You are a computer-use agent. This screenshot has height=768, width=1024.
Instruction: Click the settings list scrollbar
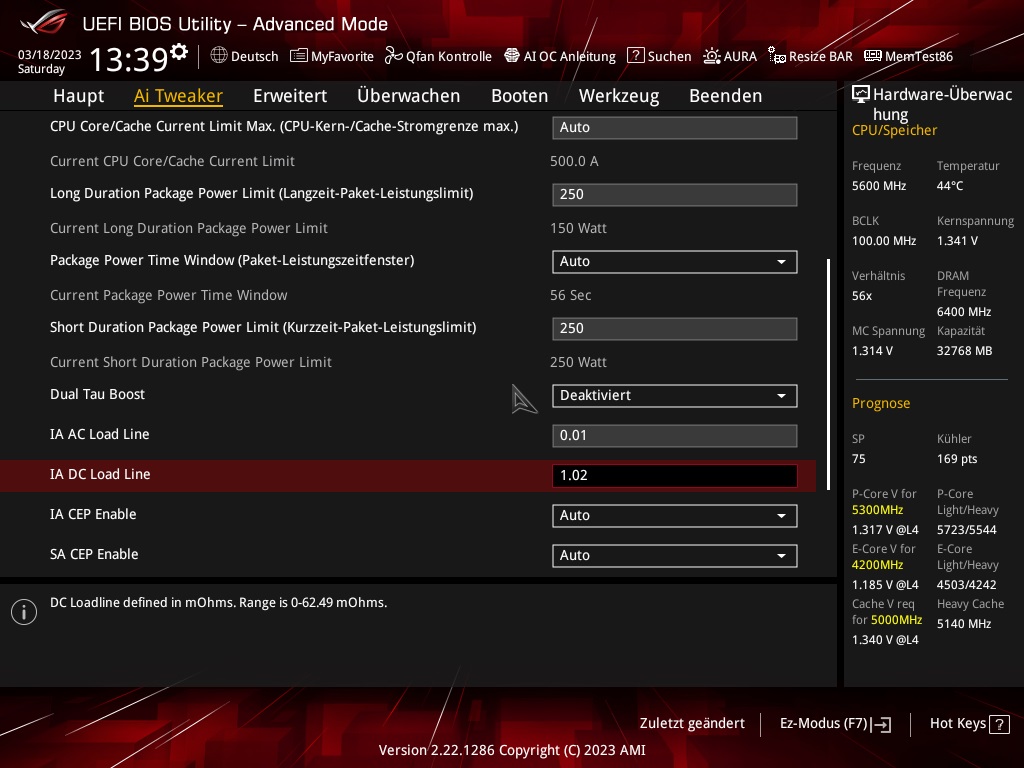point(829,374)
